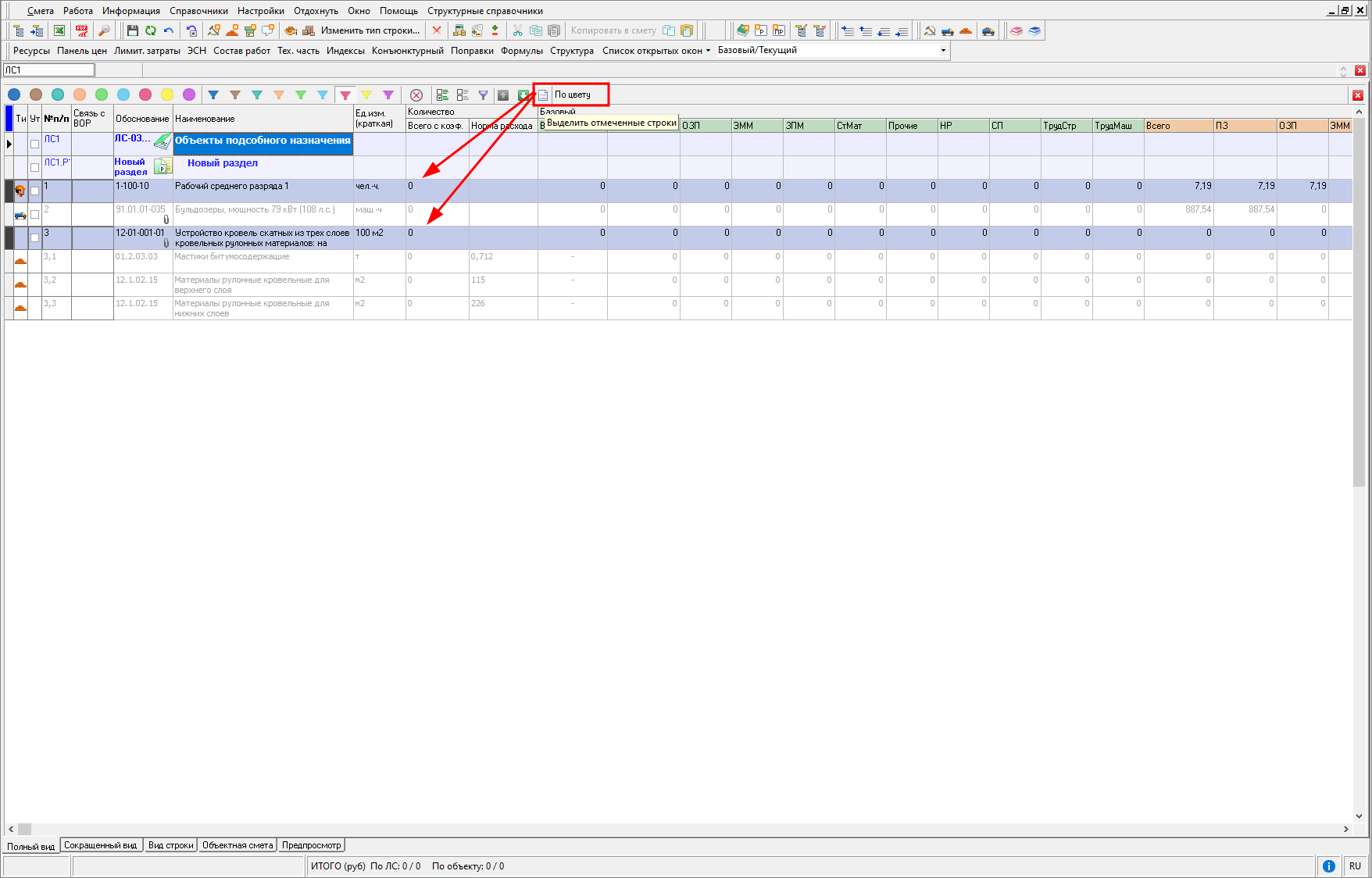Viewport: 1372px width, 878px height.
Task: Click the hammer and sickle labor icon
Action: [x=929, y=30]
